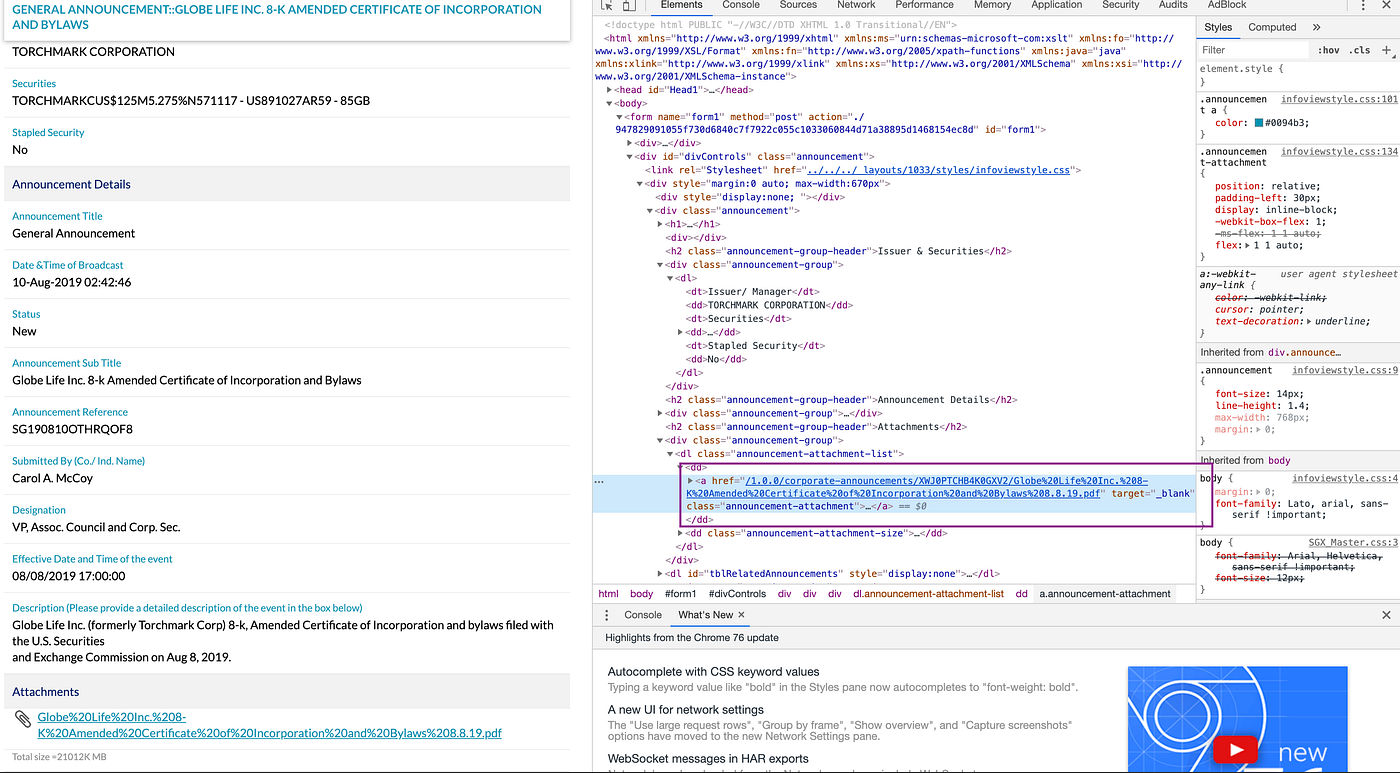This screenshot has height=773, width=1400.
Task: Open the infoviewstyle.css:101 source link
Action: (x=1339, y=99)
